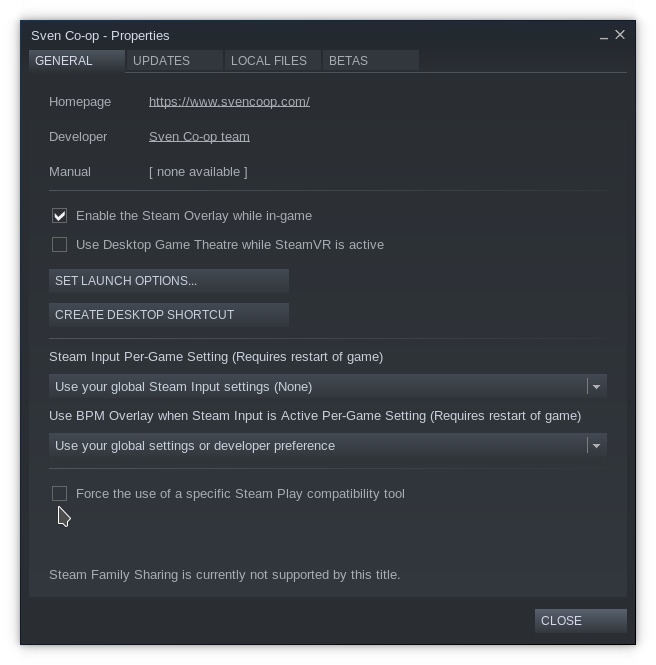The width and height of the screenshot is (656, 665).
Task: Click the Sven Co-op - Properties title bar
Action: tap(300, 35)
